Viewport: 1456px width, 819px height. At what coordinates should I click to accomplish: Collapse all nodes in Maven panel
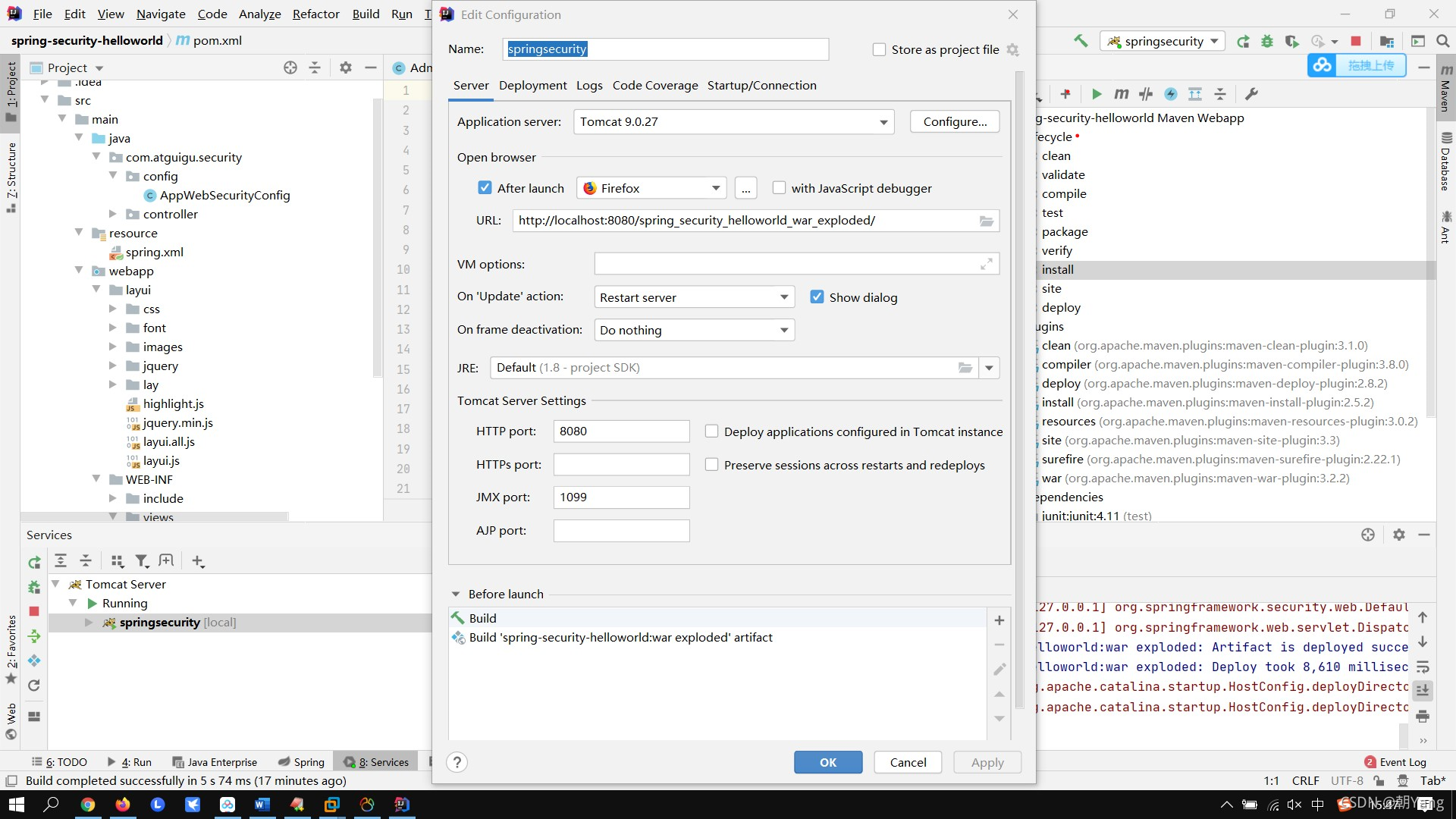(x=1220, y=94)
